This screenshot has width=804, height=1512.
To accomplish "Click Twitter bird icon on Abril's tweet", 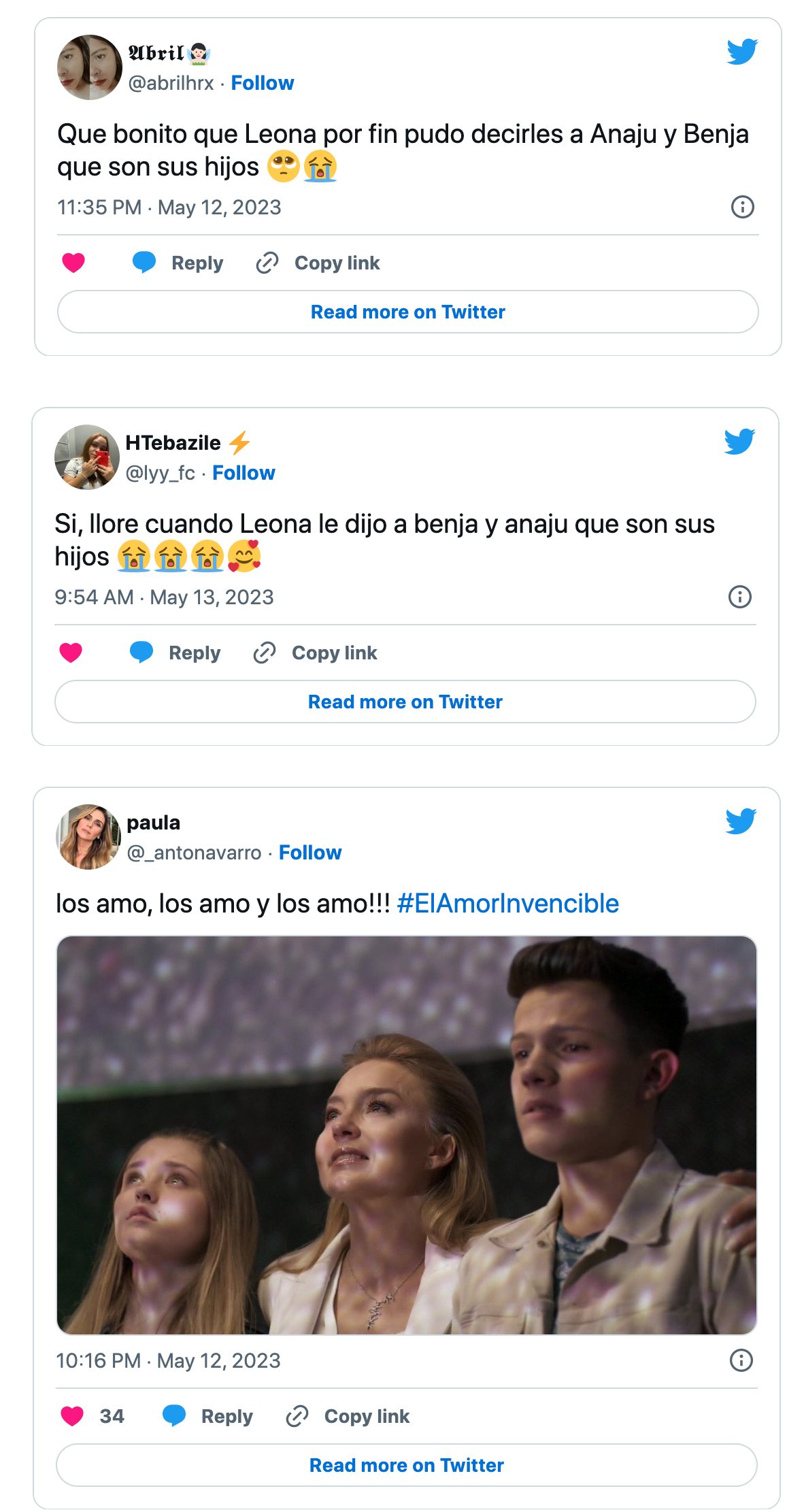I will (x=741, y=52).
